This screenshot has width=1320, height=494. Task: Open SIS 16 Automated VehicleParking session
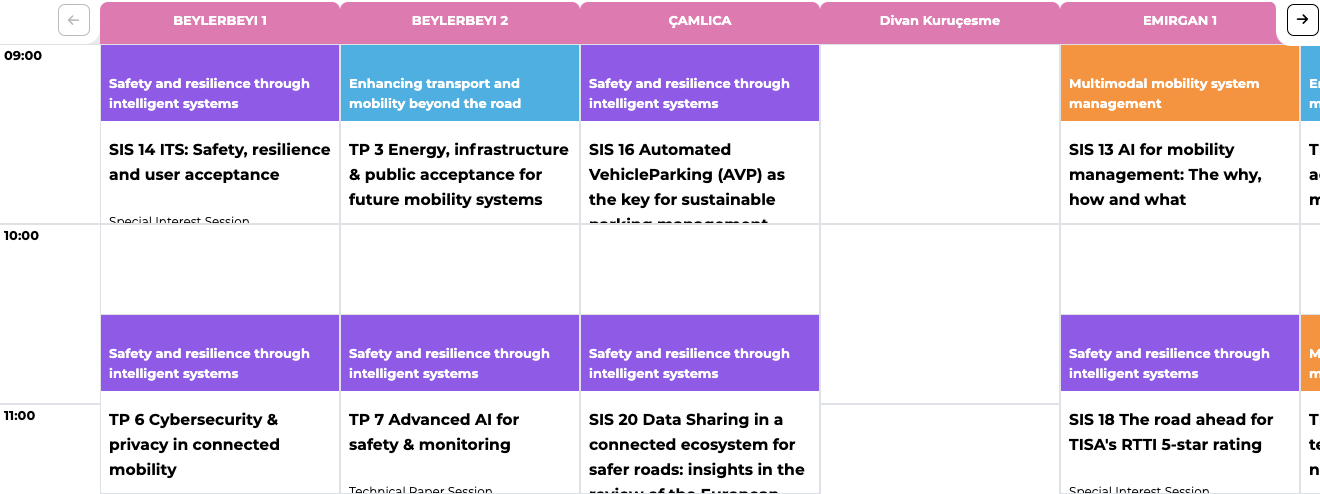tap(687, 175)
